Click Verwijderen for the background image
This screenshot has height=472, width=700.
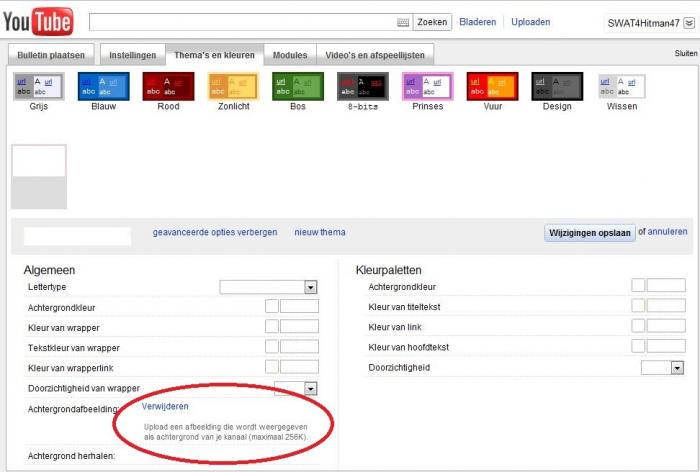[x=165, y=406]
